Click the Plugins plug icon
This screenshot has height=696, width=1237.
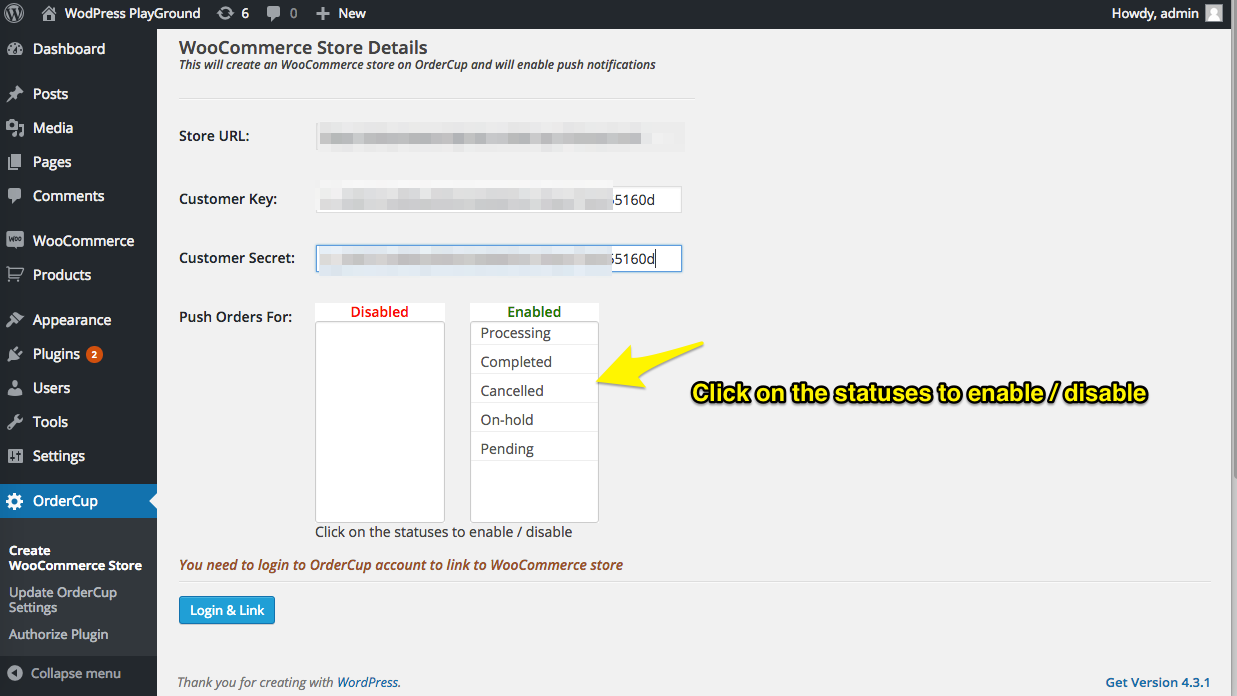[15, 354]
